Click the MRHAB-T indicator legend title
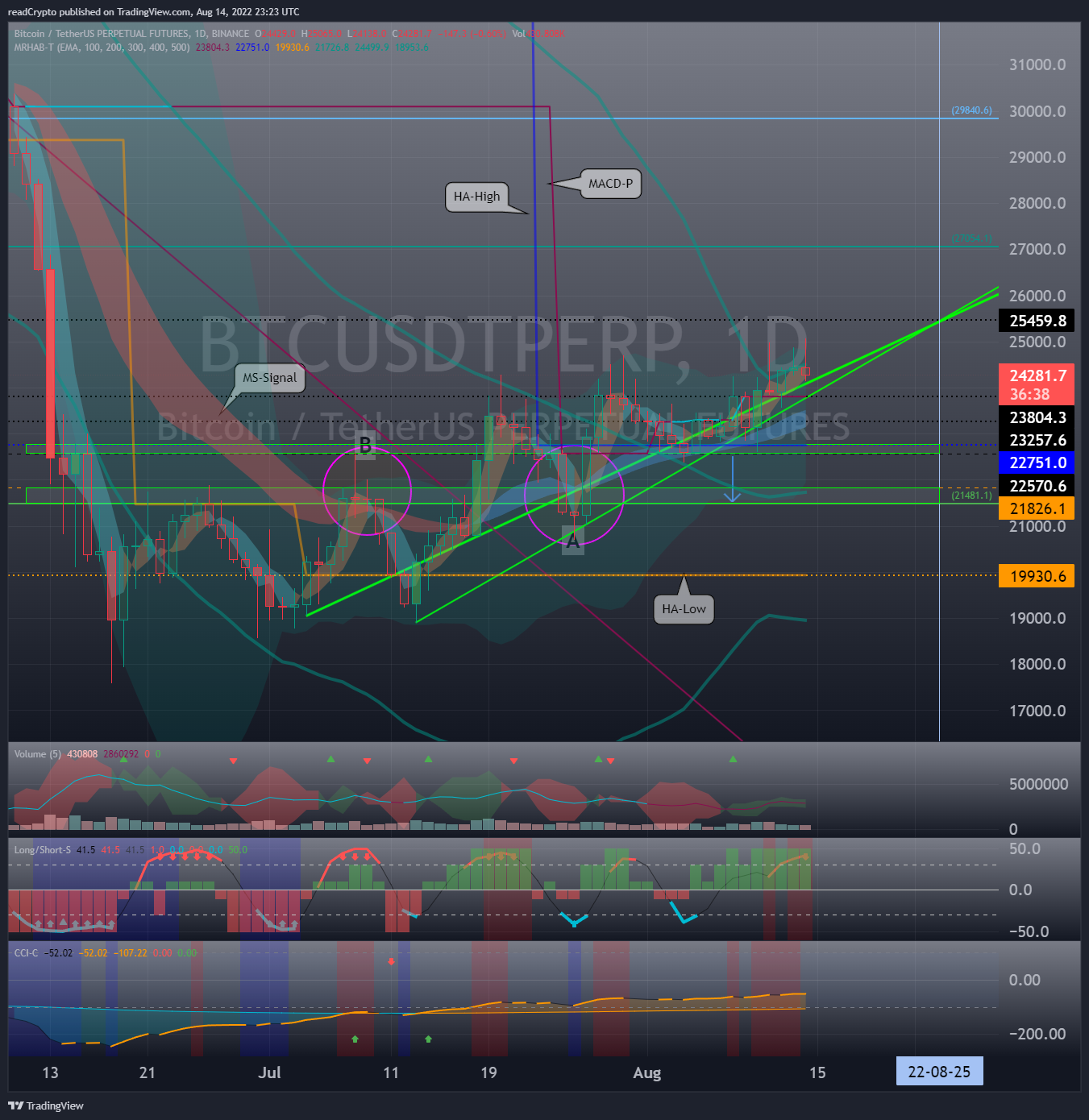1089x1120 pixels. pos(102,48)
